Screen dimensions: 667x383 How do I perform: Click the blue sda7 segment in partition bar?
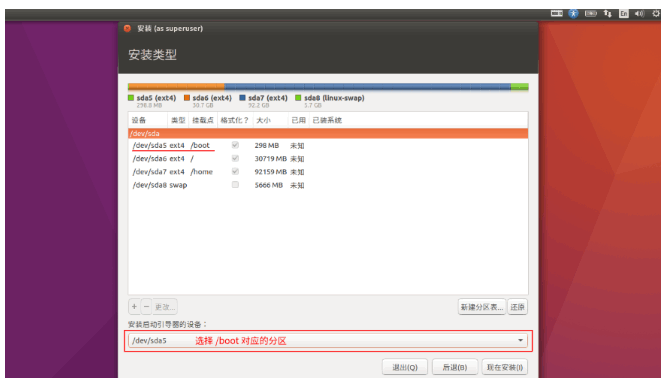(x=368, y=87)
